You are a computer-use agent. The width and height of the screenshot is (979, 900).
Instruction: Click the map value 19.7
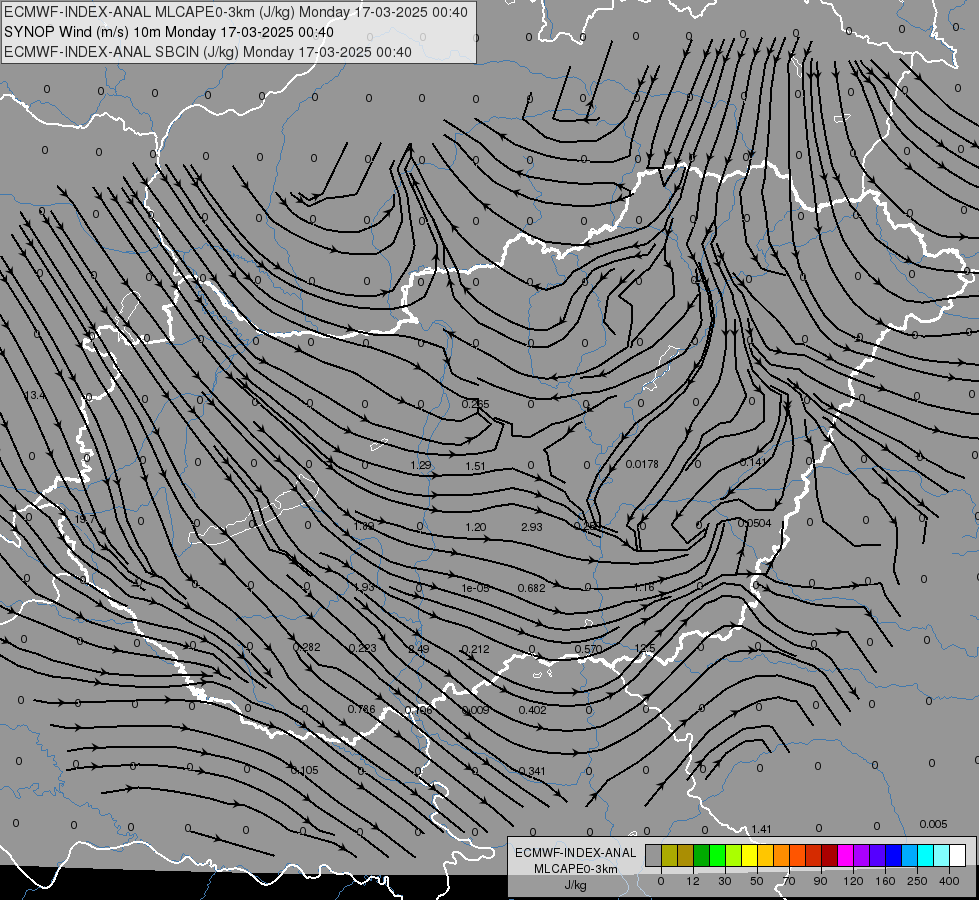85,519
